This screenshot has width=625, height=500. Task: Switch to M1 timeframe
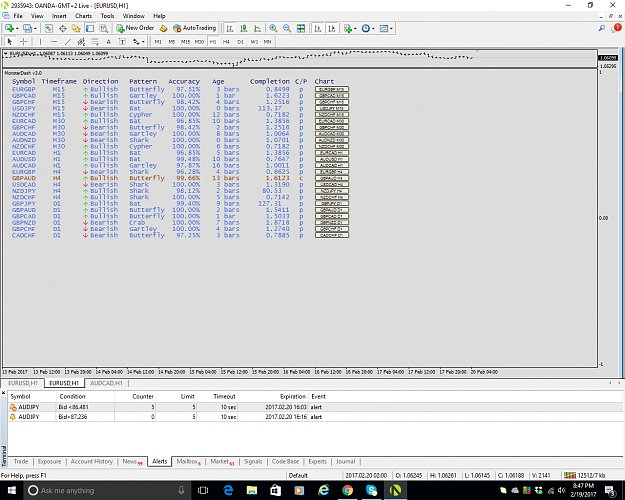[158, 41]
